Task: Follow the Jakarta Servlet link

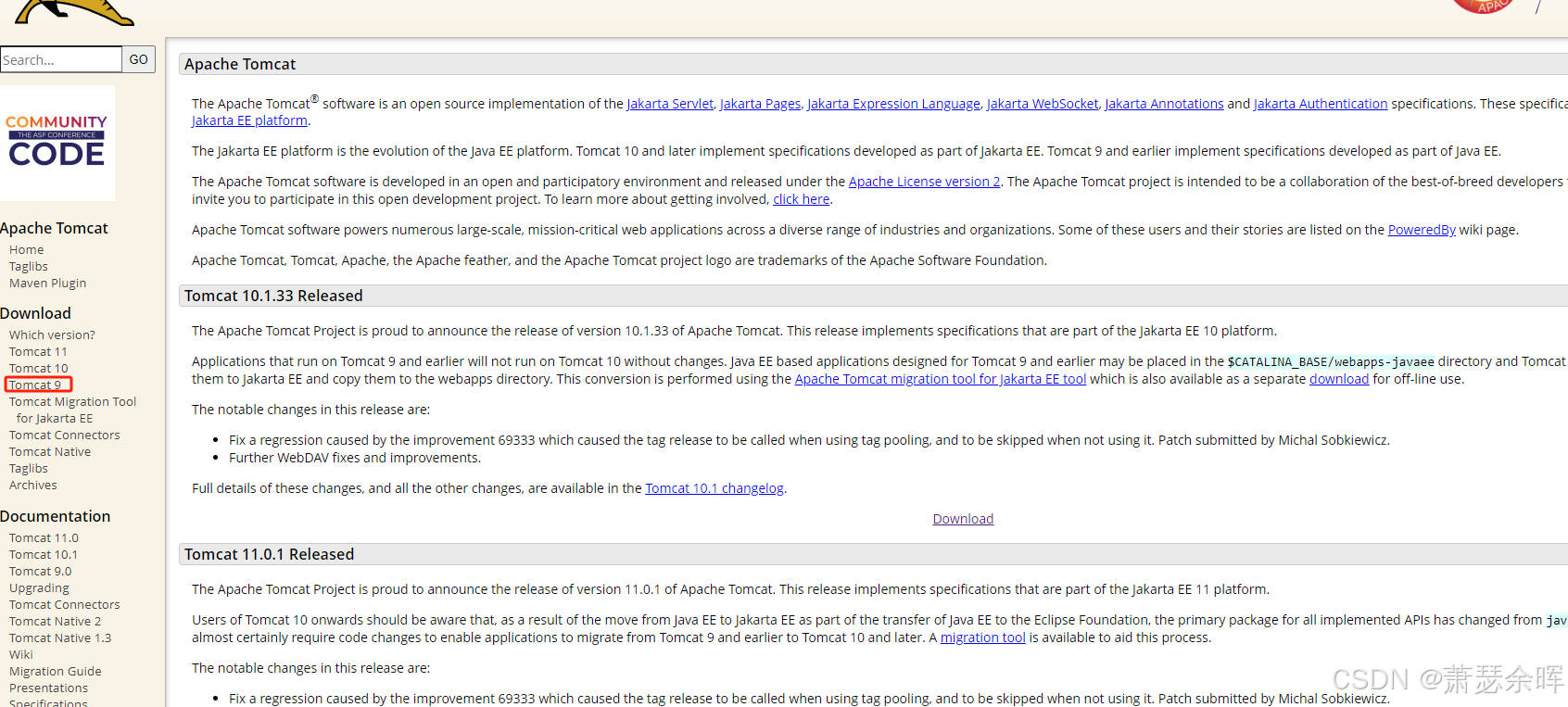Action: click(x=670, y=104)
